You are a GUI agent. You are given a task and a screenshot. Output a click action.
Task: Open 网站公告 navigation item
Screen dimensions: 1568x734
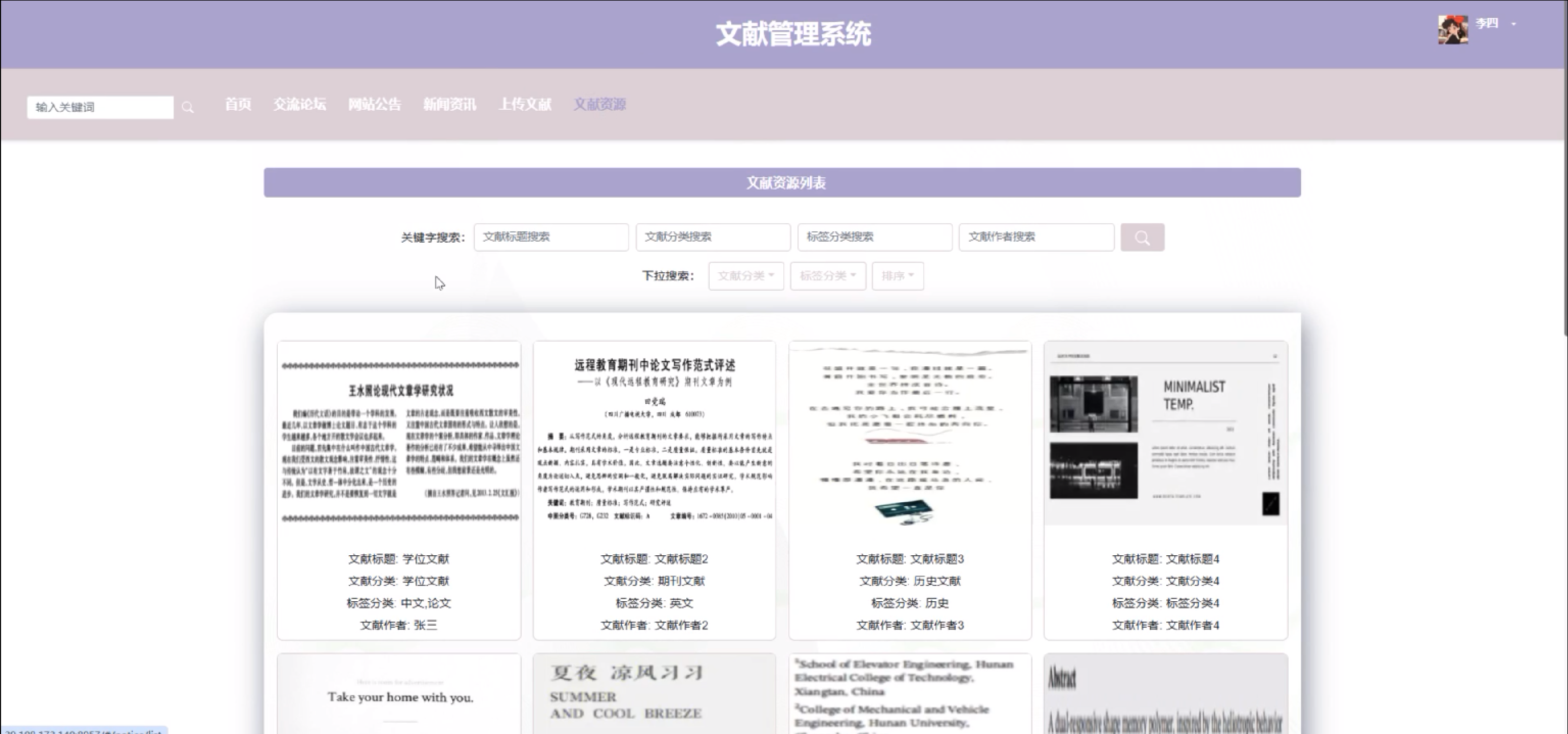[x=374, y=105]
